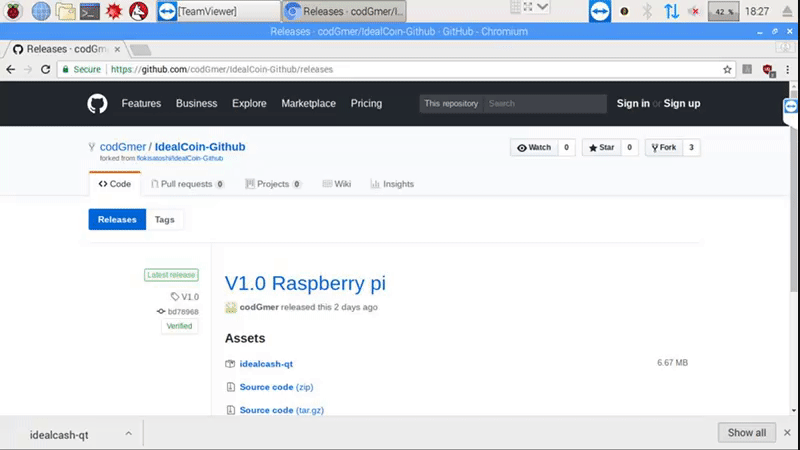Click the Releases button
The width and height of the screenshot is (800, 450).
pyautogui.click(x=117, y=219)
